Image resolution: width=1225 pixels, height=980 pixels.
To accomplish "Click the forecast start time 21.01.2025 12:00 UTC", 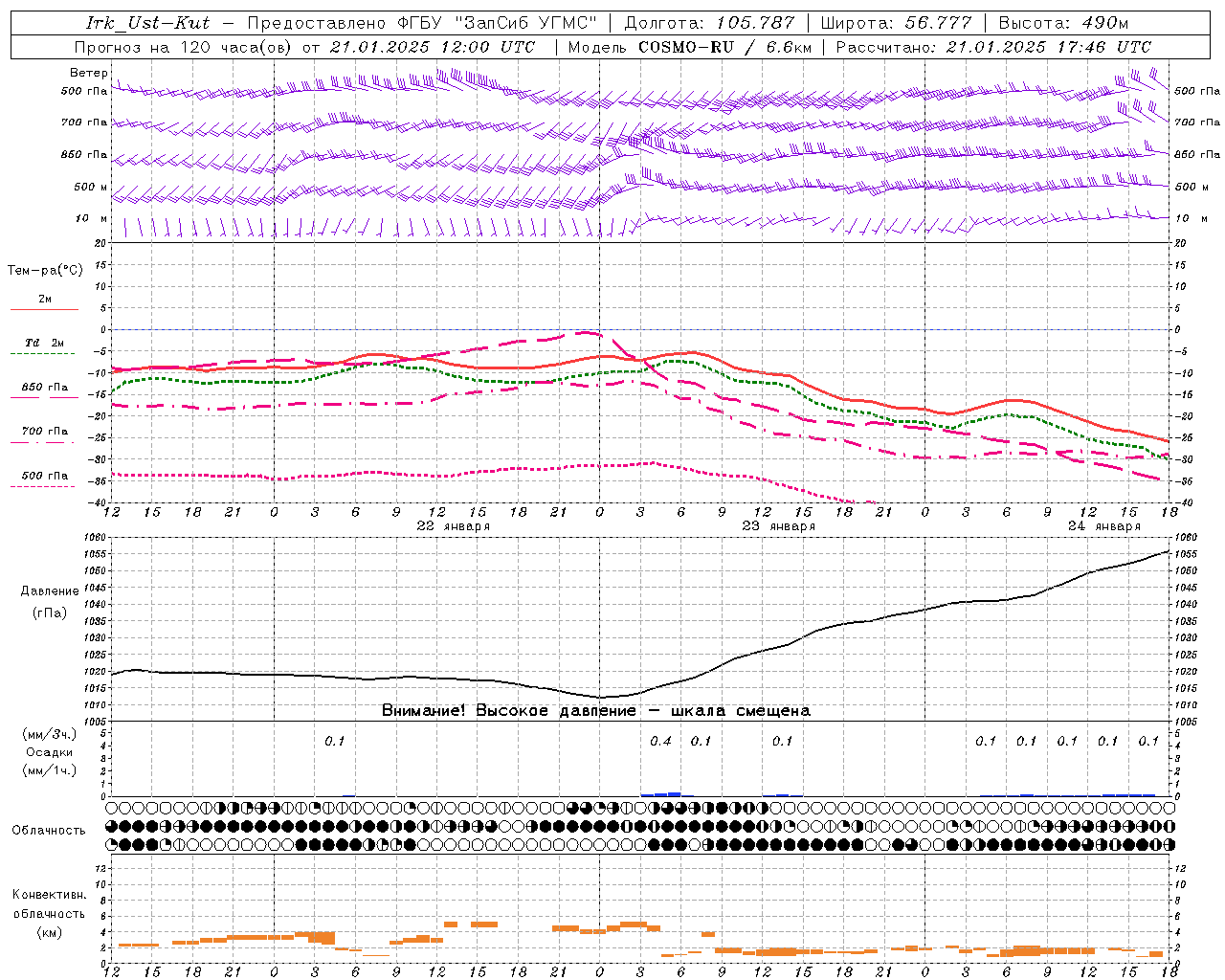I will [432, 47].
